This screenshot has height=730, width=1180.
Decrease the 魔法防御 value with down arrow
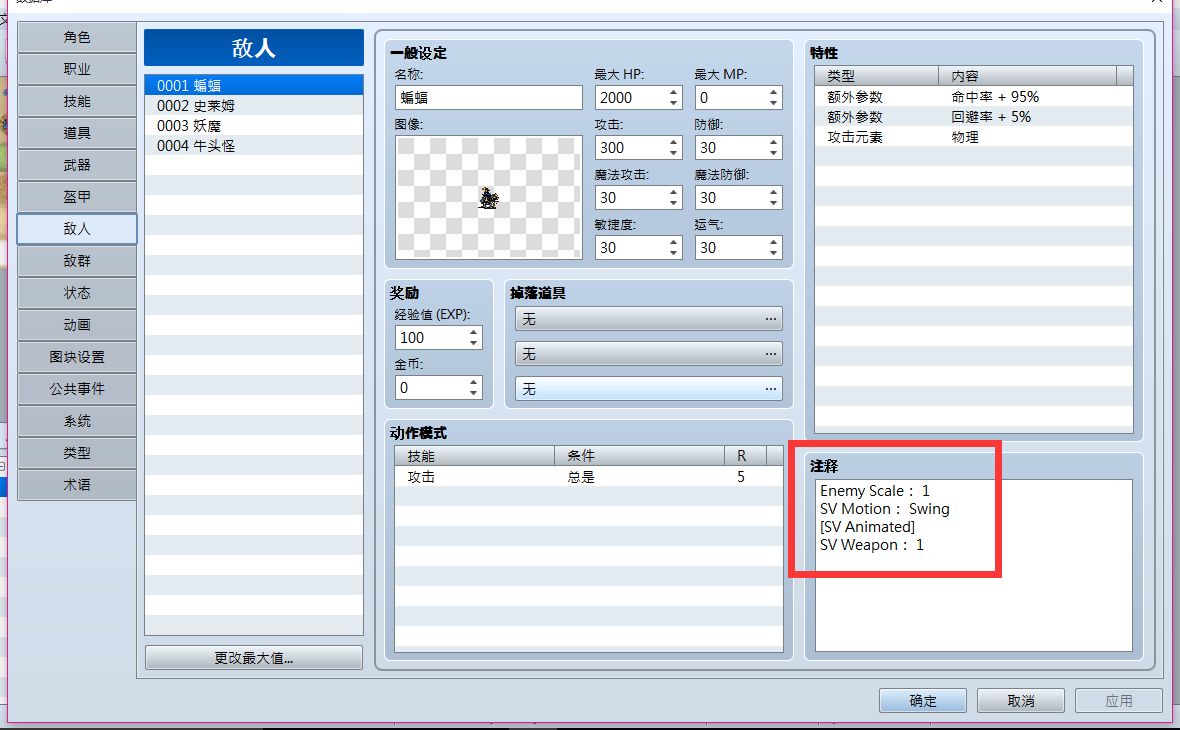774,203
